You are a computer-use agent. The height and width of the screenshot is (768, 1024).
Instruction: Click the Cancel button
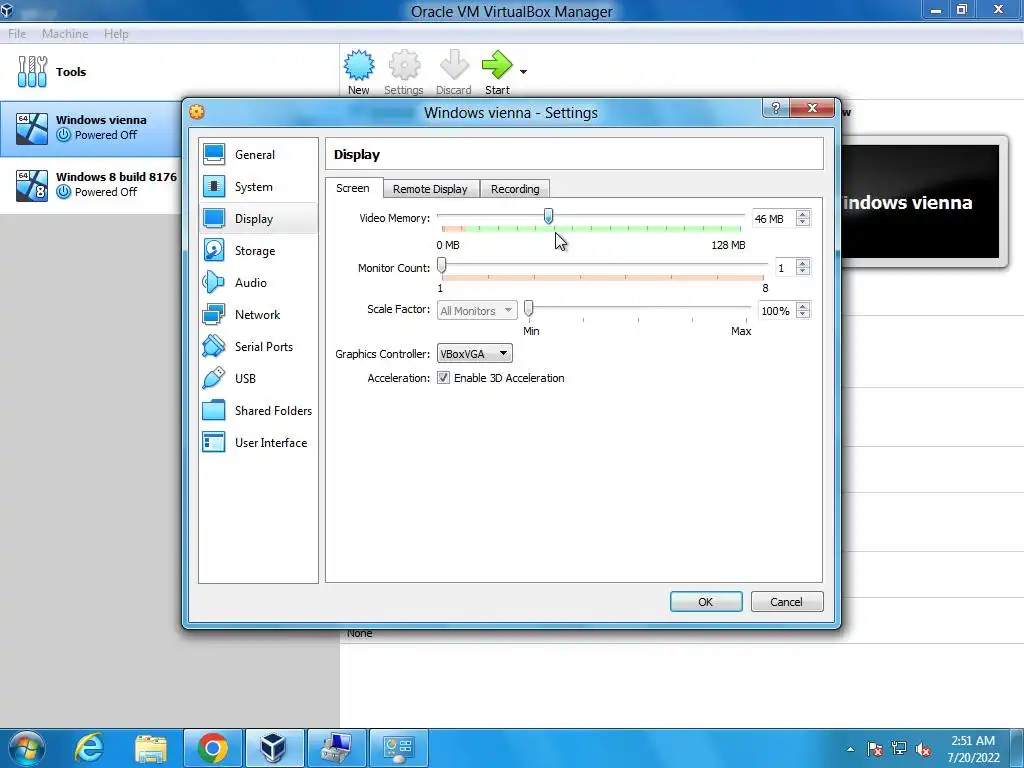786,601
